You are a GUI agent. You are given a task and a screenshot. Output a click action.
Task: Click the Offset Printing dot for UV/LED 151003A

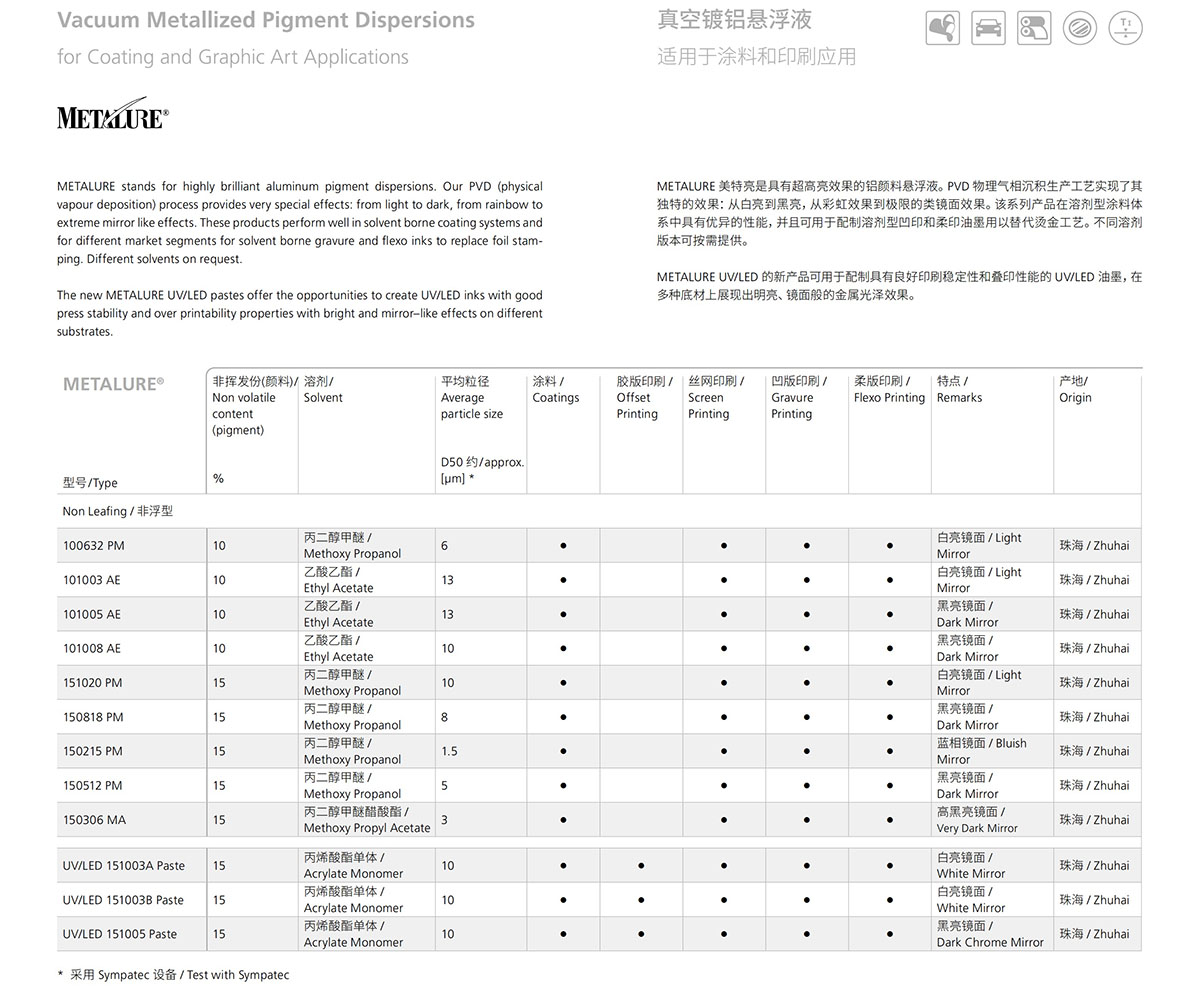coord(641,866)
